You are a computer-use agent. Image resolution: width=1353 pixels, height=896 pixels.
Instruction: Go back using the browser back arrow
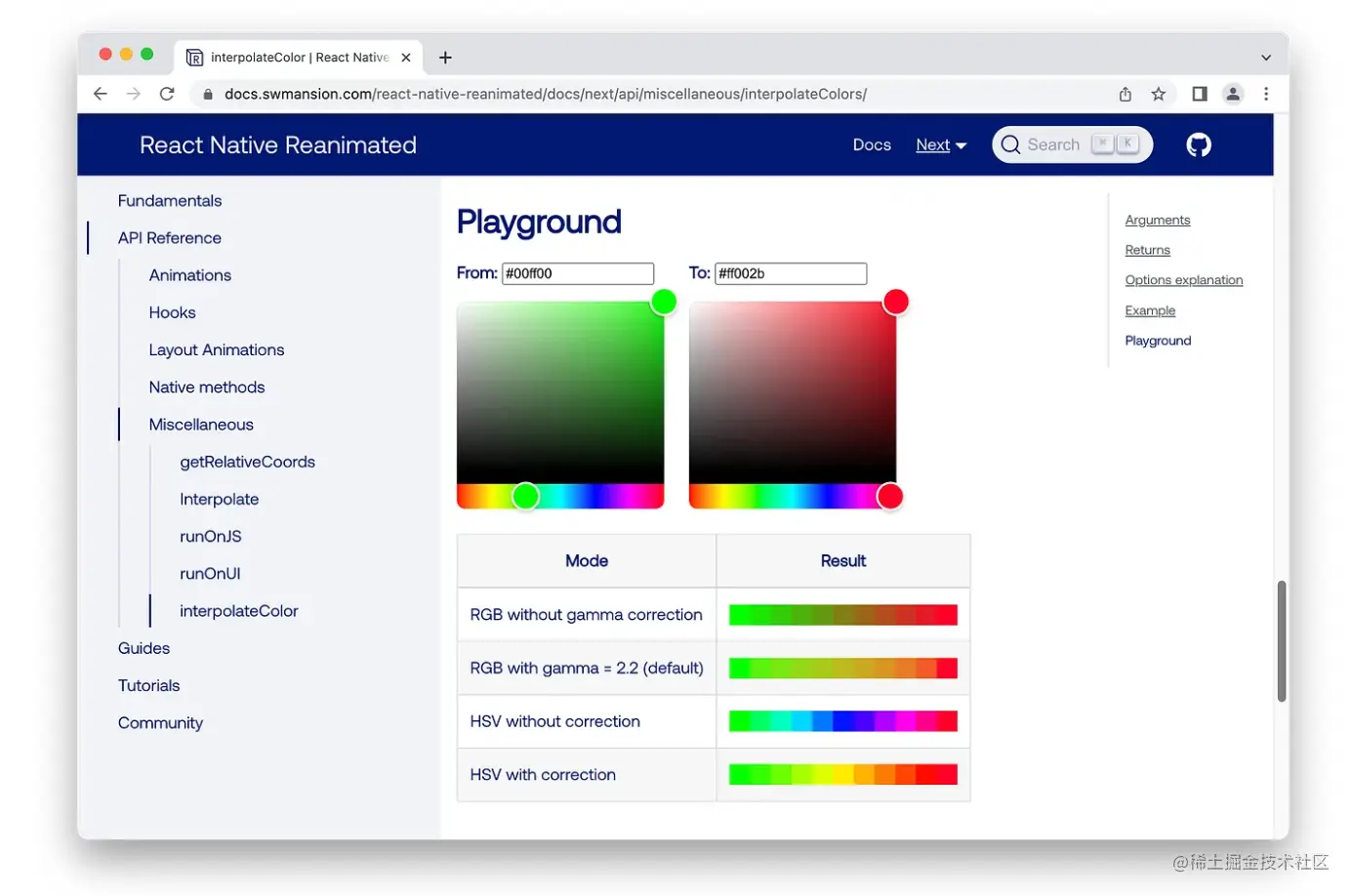101,94
